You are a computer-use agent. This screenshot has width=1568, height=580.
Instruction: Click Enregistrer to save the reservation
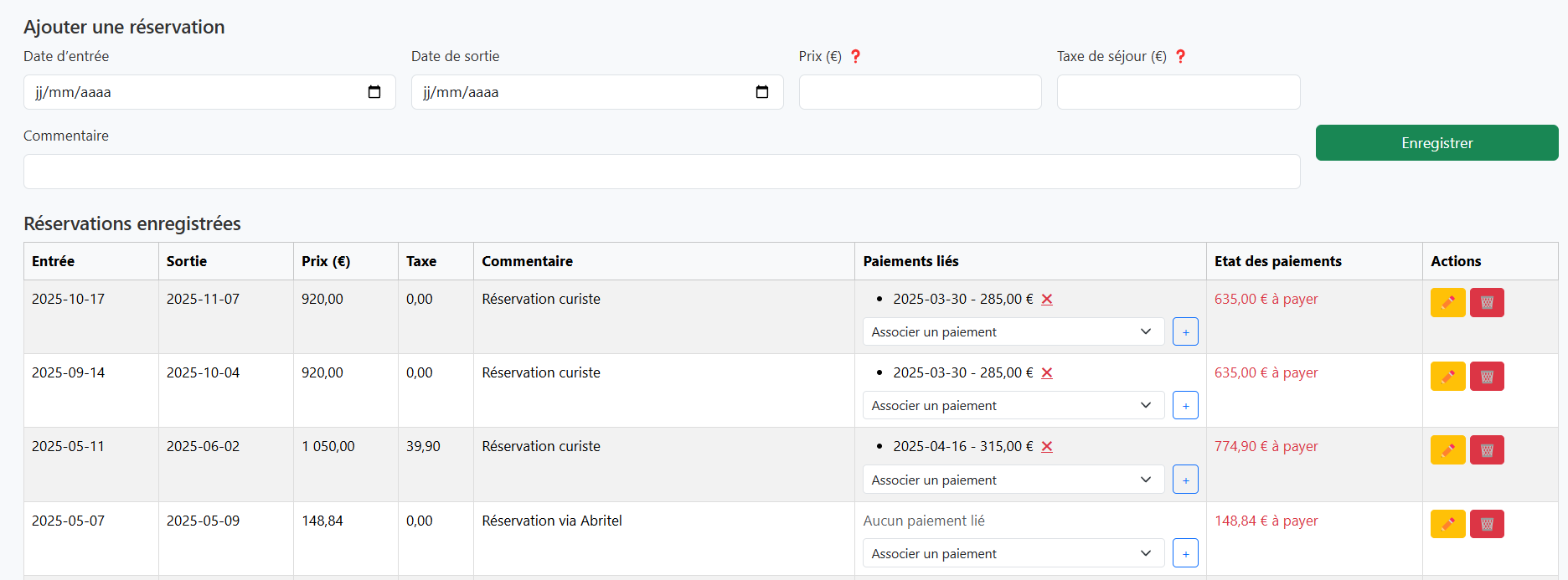tap(1436, 143)
